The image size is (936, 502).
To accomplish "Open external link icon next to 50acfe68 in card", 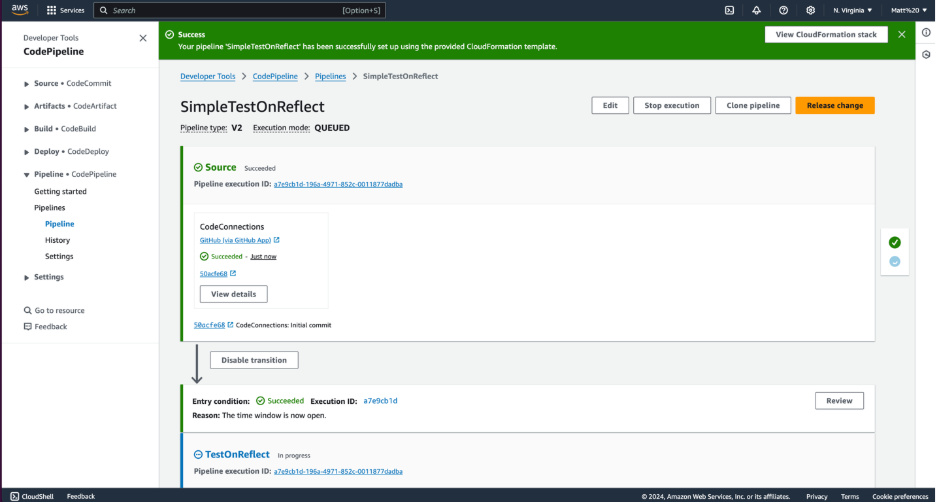I will click(233, 273).
